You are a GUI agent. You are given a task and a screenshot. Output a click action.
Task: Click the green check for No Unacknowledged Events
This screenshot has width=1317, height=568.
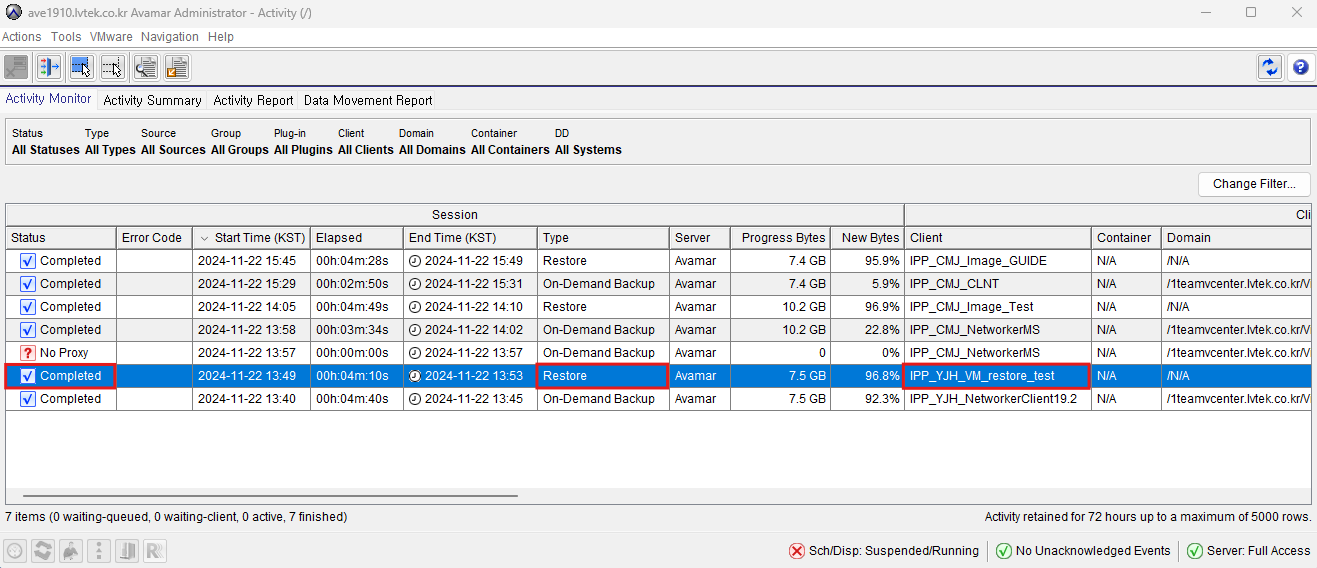(x=1004, y=551)
